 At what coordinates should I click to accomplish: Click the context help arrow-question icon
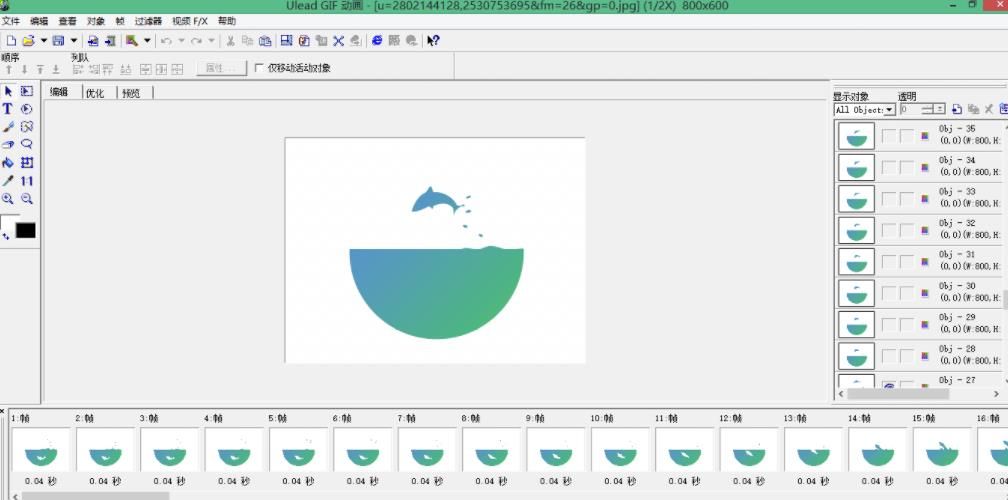[x=433, y=40]
